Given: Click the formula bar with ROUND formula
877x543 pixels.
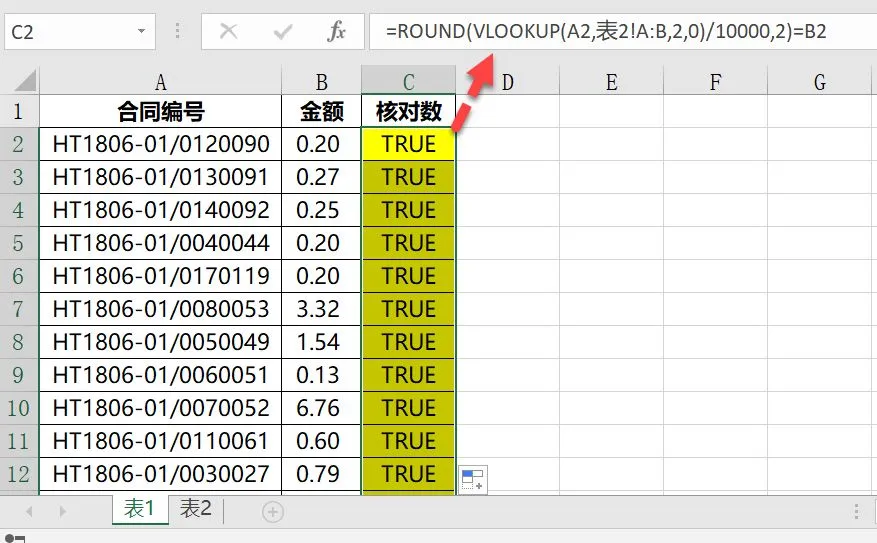Looking at the screenshot, I should pyautogui.click(x=623, y=31).
